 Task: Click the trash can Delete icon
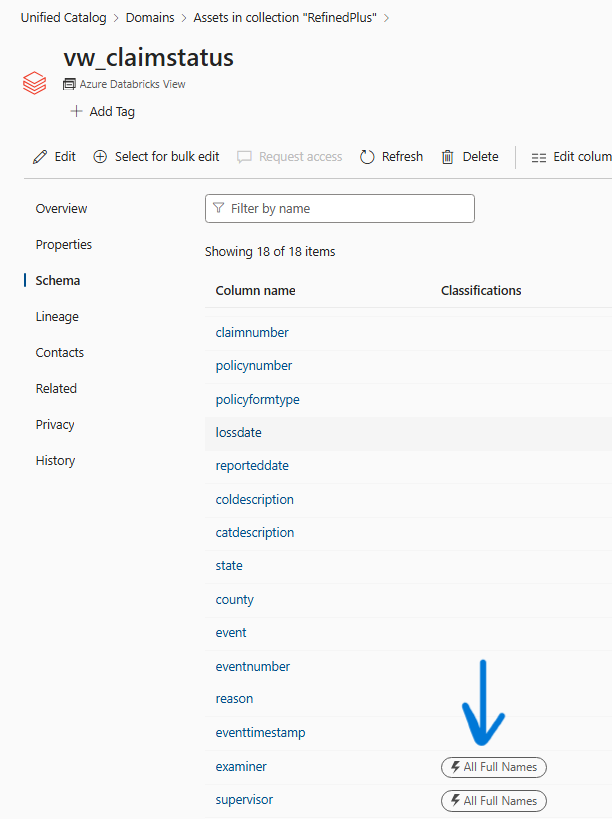[x=448, y=157]
